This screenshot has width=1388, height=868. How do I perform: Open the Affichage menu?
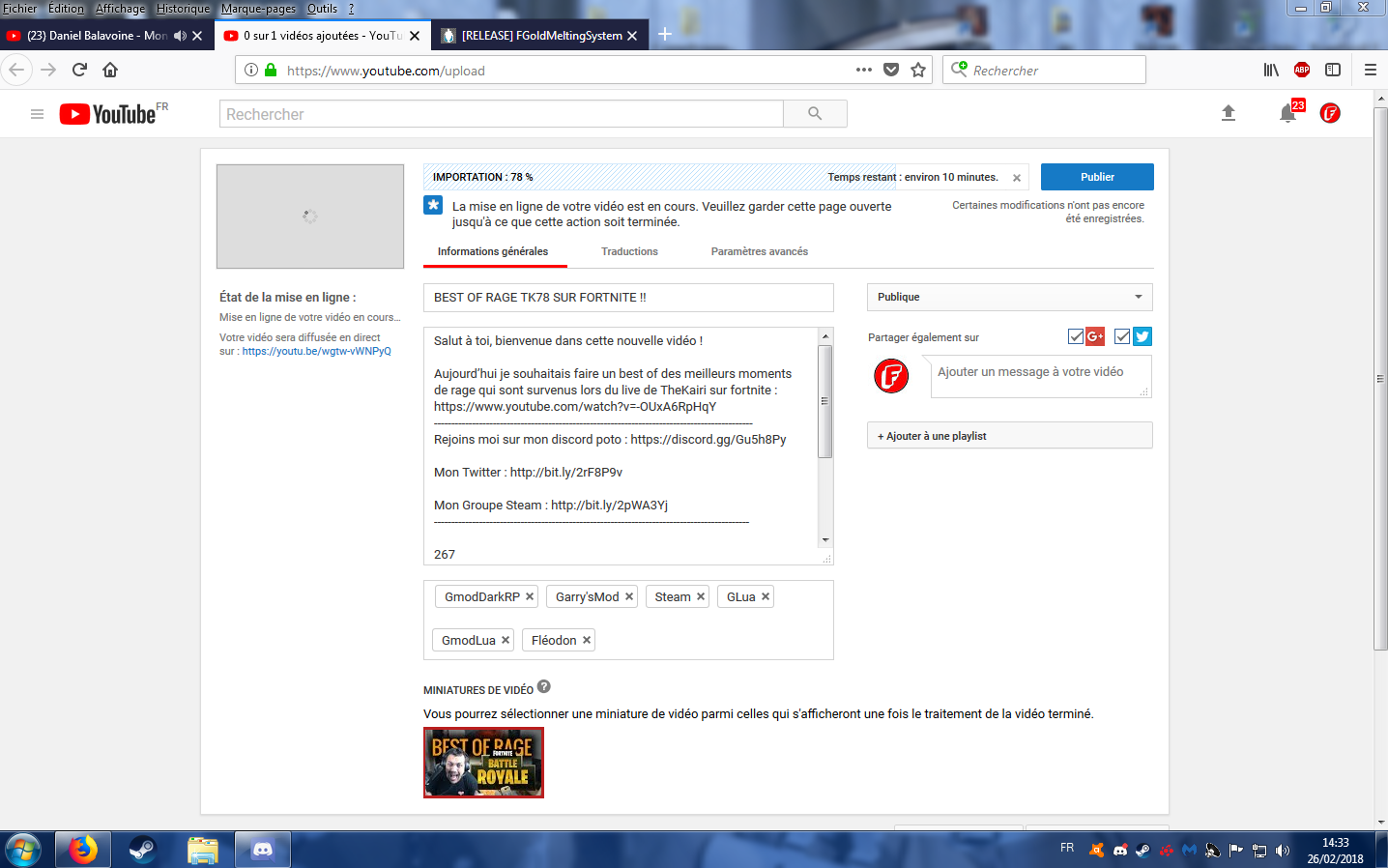click(x=120, y=9)
